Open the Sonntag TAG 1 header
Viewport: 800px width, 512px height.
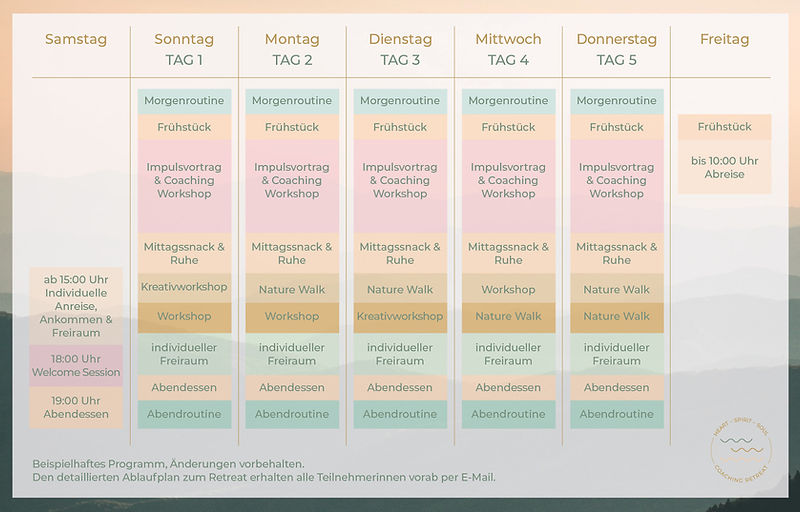click(184, 49)
